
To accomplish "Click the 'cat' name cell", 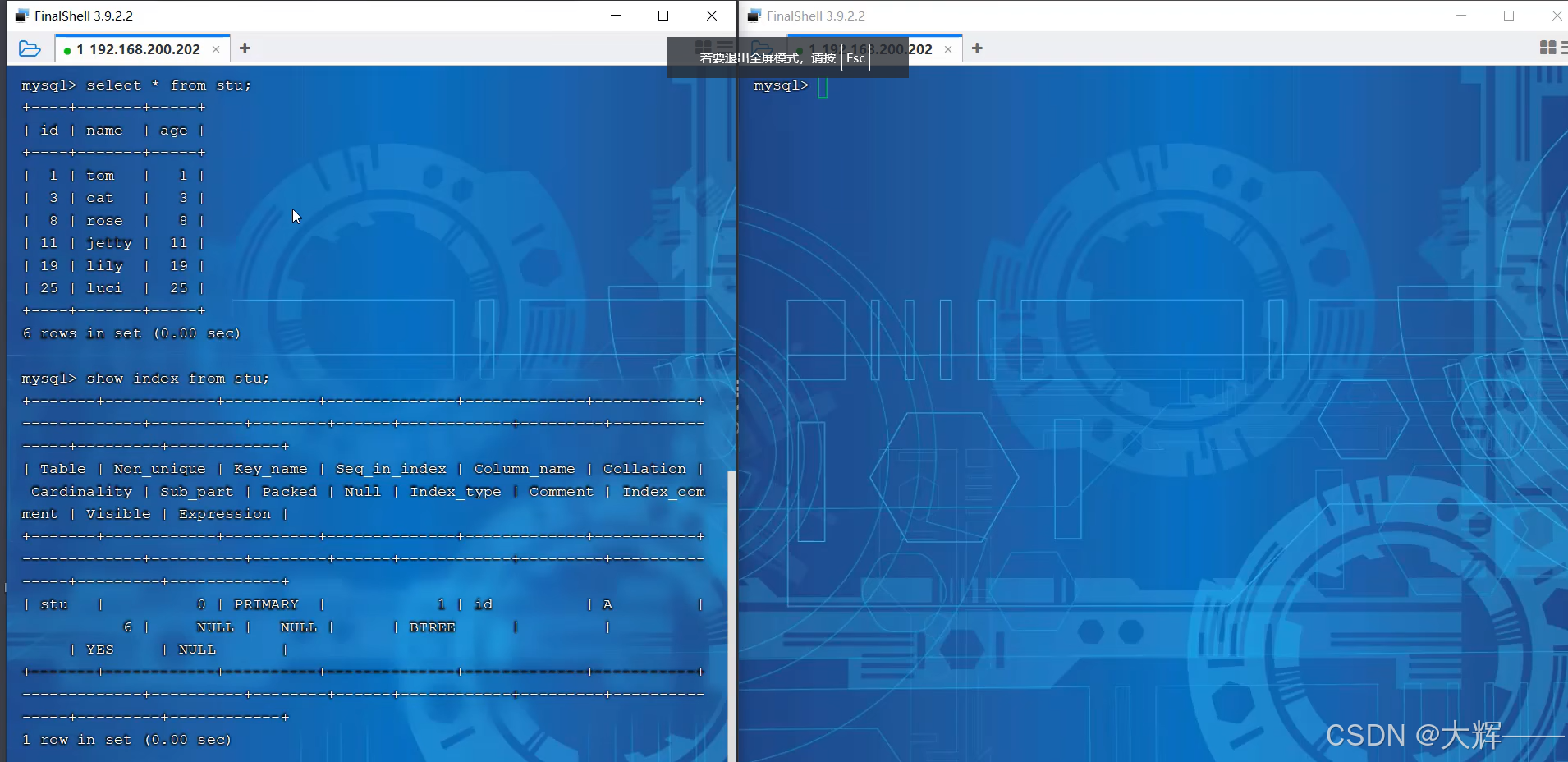I will click(100, 198).
